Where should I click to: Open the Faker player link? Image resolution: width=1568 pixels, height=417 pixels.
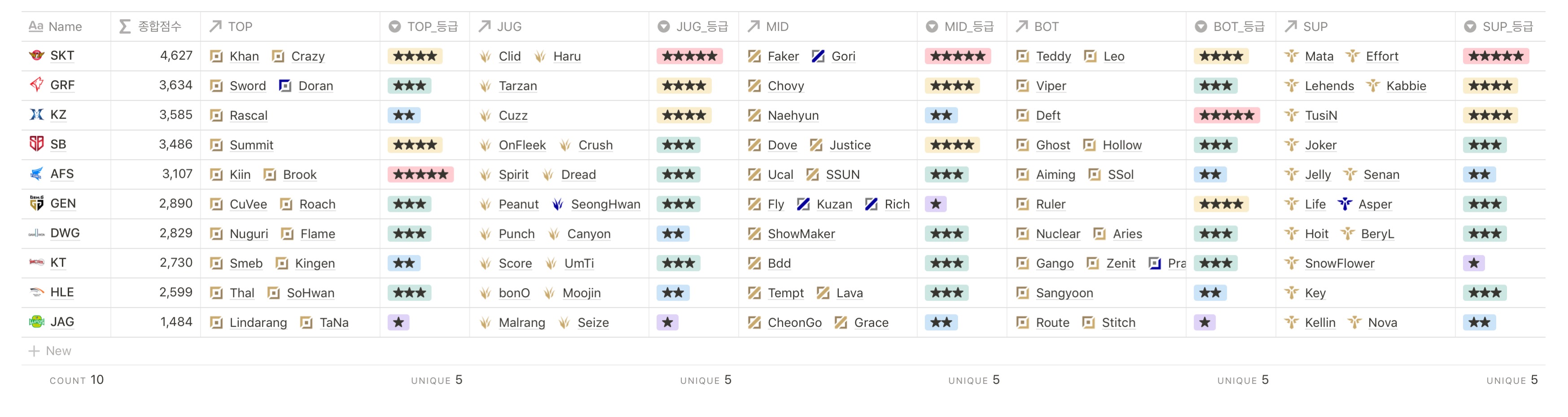click(x=783, y=56)
